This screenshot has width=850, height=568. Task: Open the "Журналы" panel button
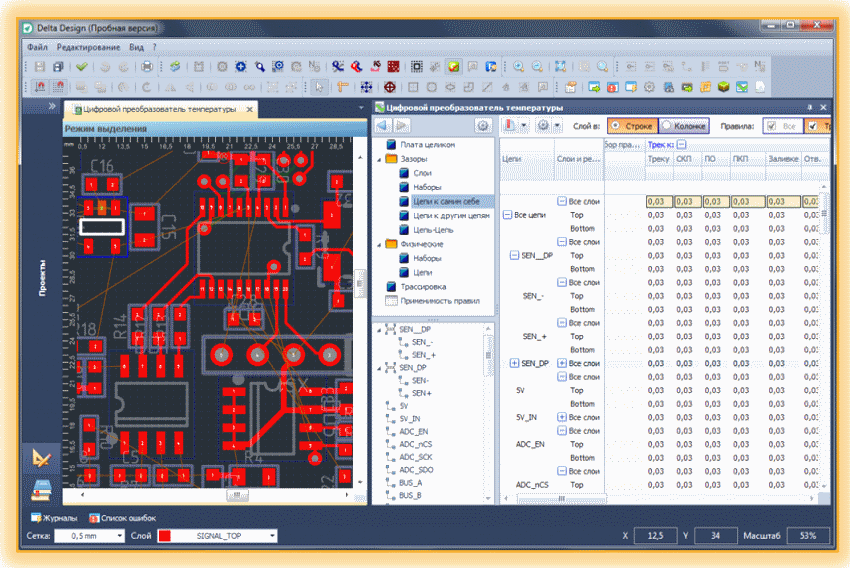pyautogui.click(x=54, y=518)
